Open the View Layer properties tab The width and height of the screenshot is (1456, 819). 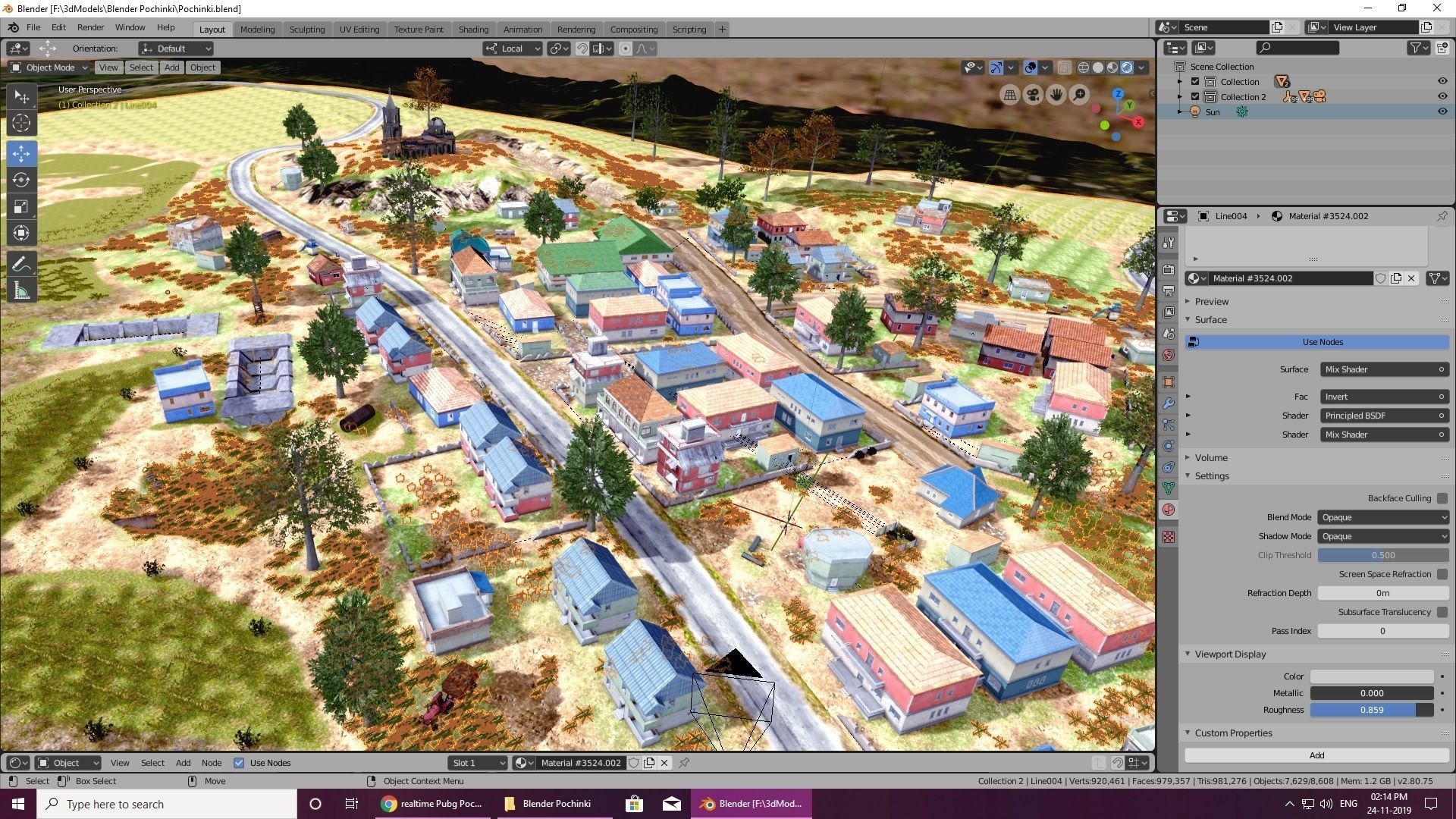point(1169,312)
